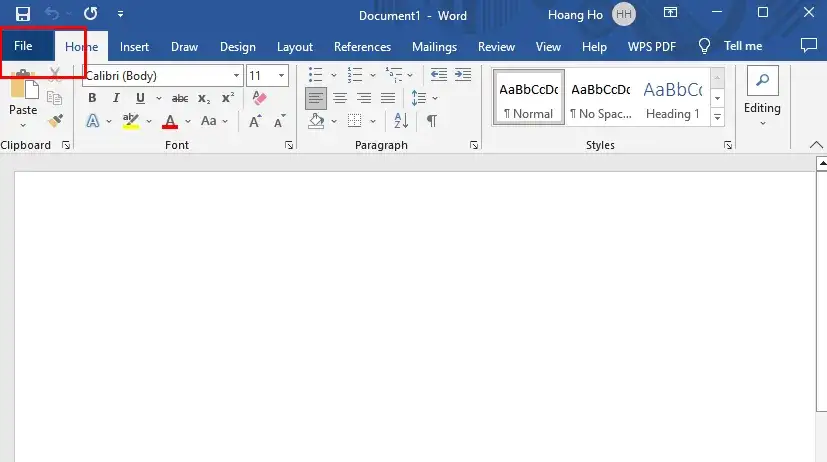
Task: Switch to the Insert tab
Action: tap(134, 46)
